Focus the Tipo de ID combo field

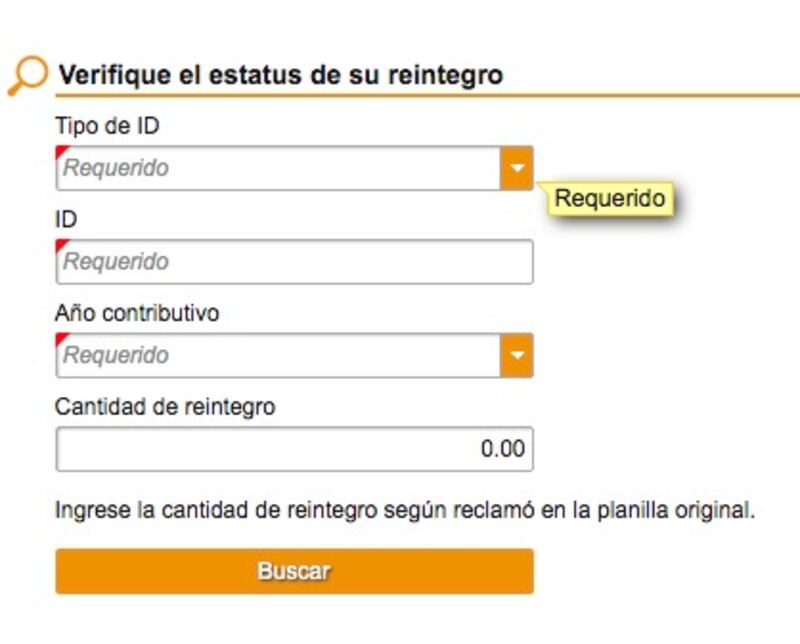point(278,168)
